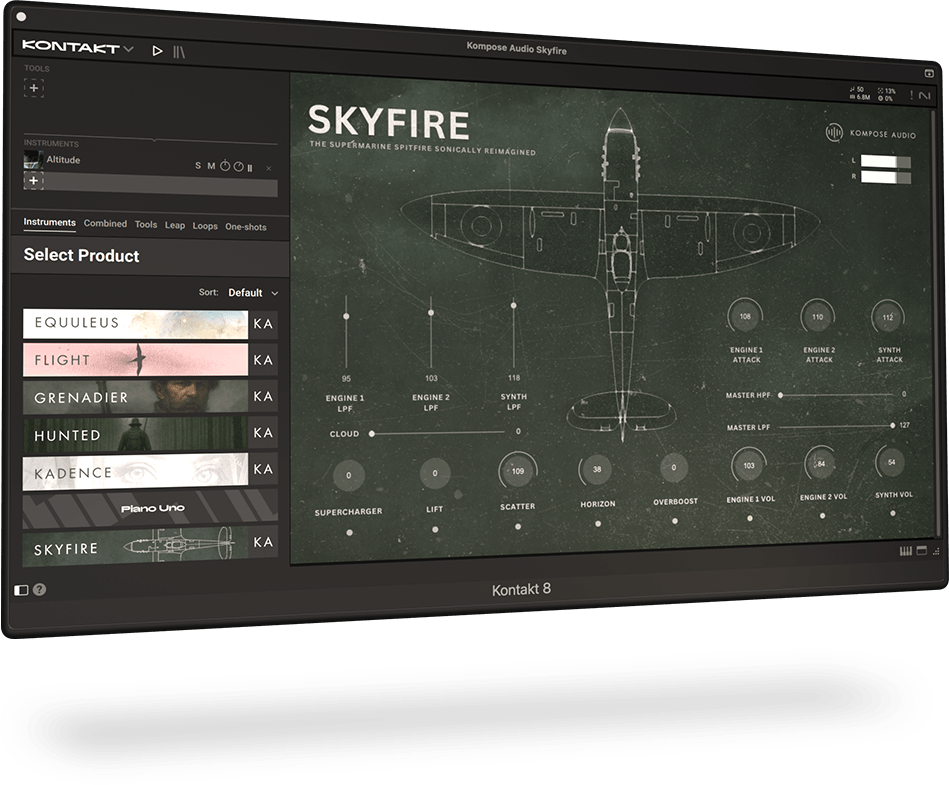
Task: Click the exclamation warning icon
Action: tap(911, 95)
